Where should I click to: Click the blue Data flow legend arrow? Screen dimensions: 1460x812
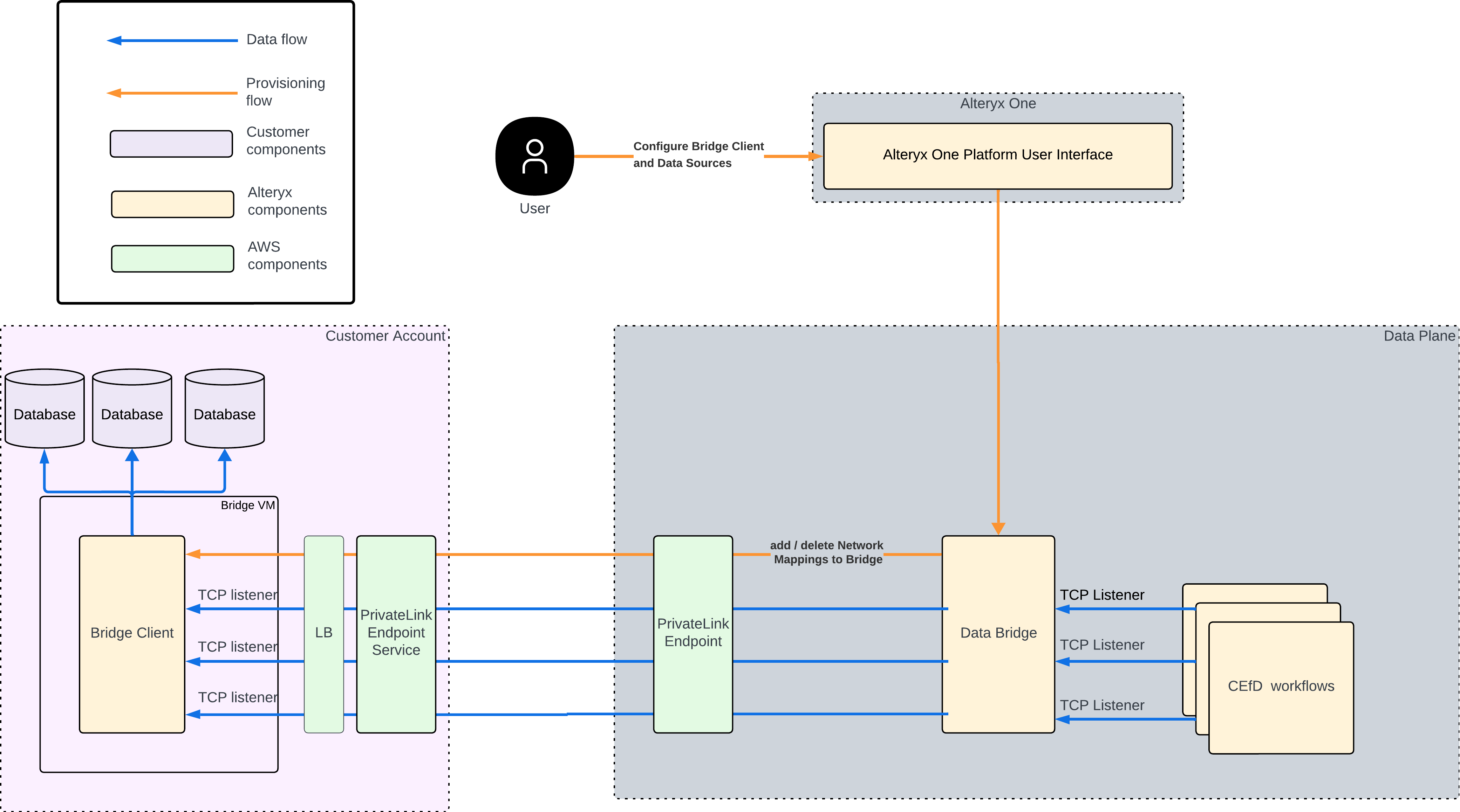(x=172, y=41)
